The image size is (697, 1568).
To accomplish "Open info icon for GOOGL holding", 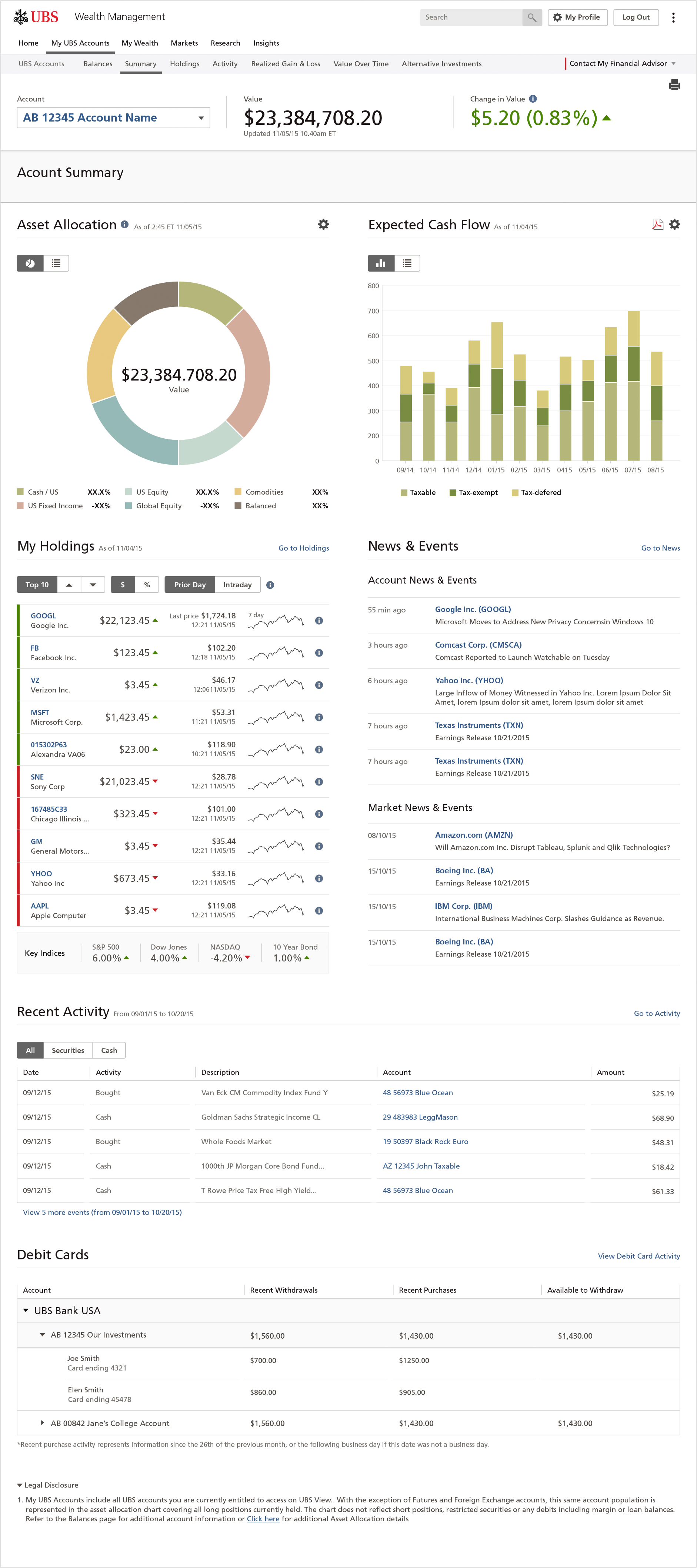I will click(x=319, y=621).
